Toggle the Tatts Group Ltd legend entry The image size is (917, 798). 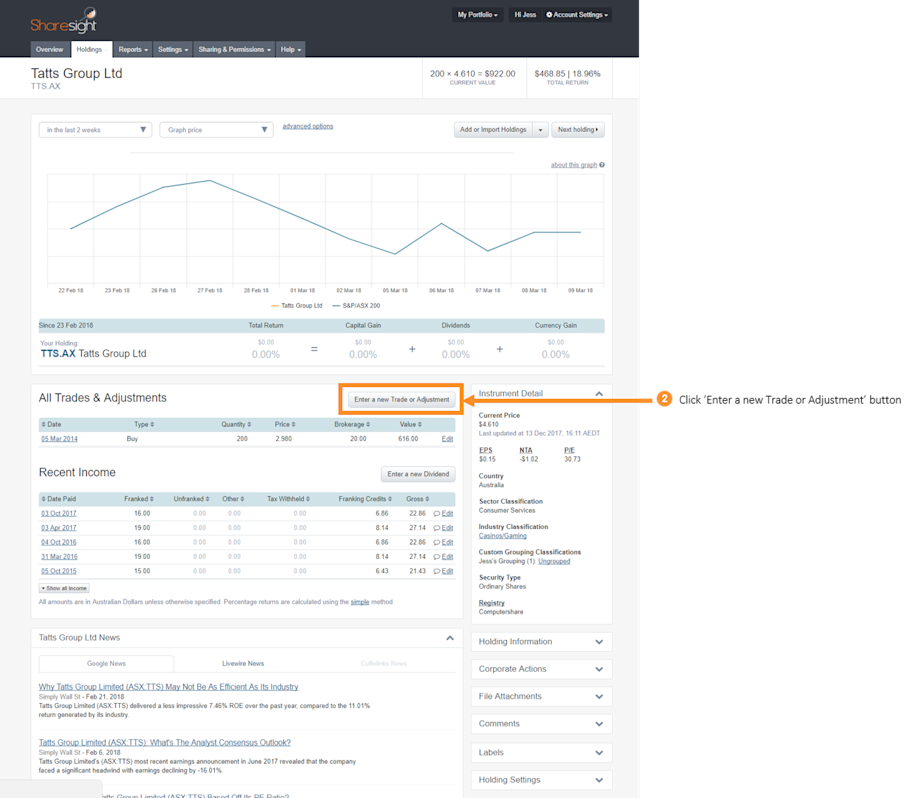(297, 306)
